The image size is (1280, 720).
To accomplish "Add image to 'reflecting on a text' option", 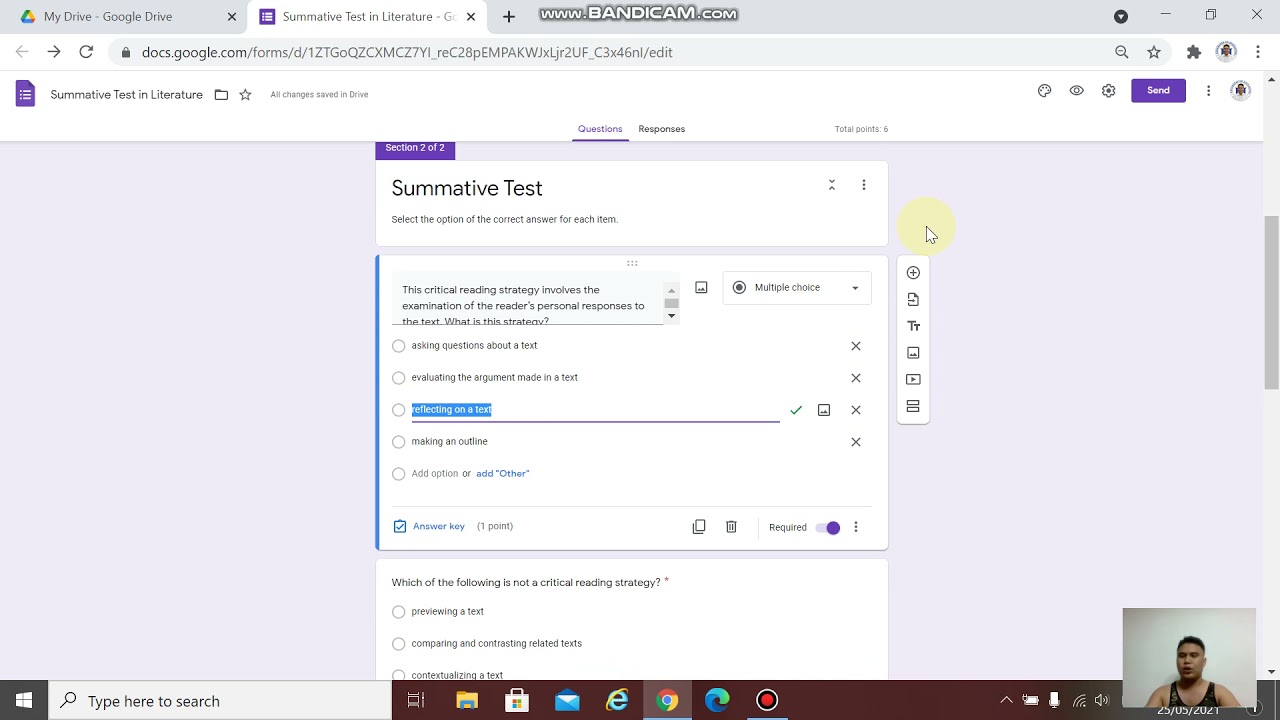I will (x=824, y=410).
